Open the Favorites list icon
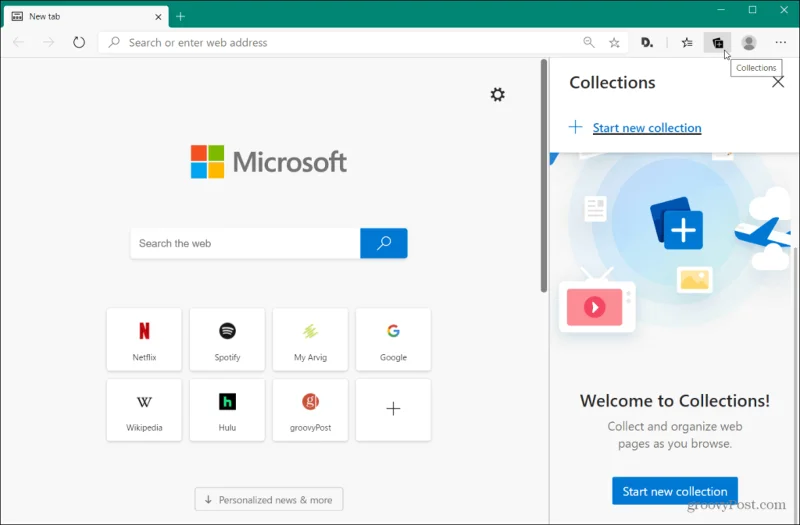The width and height of the screenshot is (800, 525). tap(687, 43)
